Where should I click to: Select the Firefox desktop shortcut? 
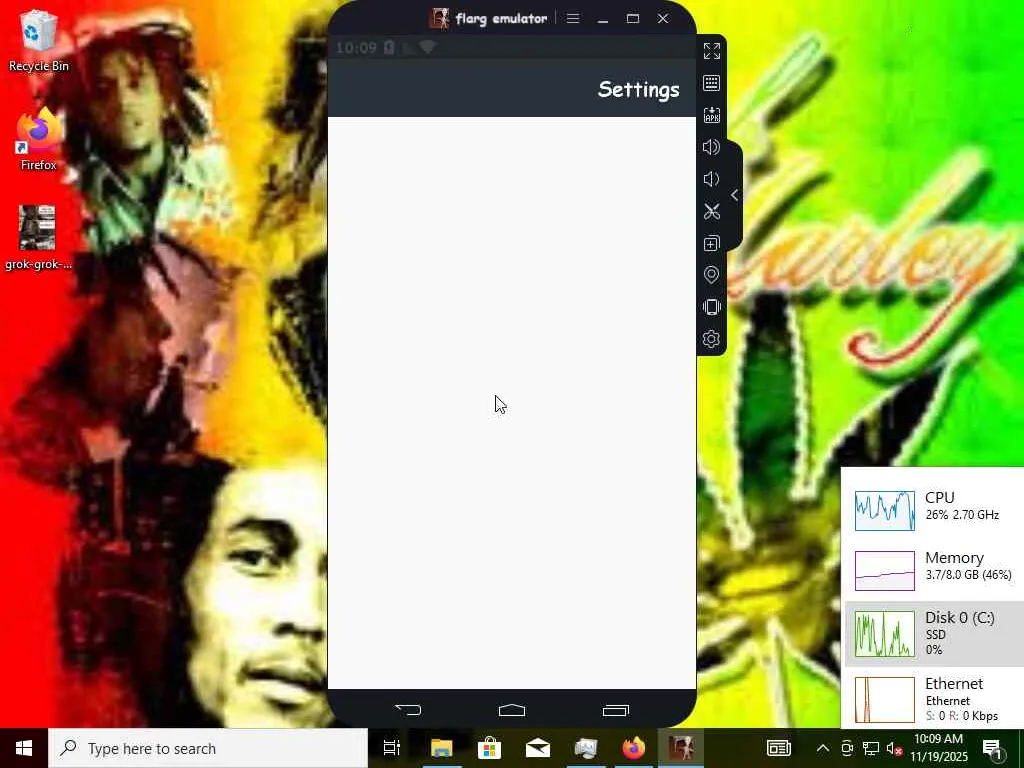[x=39, y=140]
